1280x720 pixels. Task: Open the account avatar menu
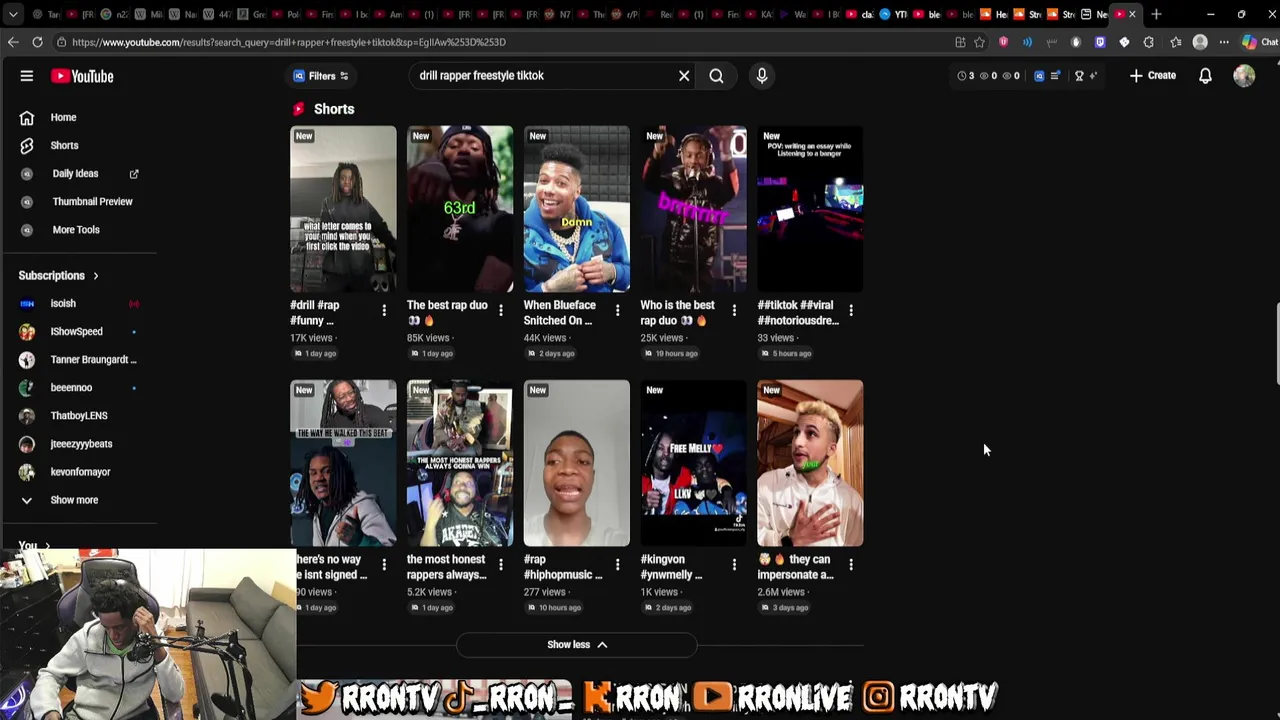tap(1244, 76)
